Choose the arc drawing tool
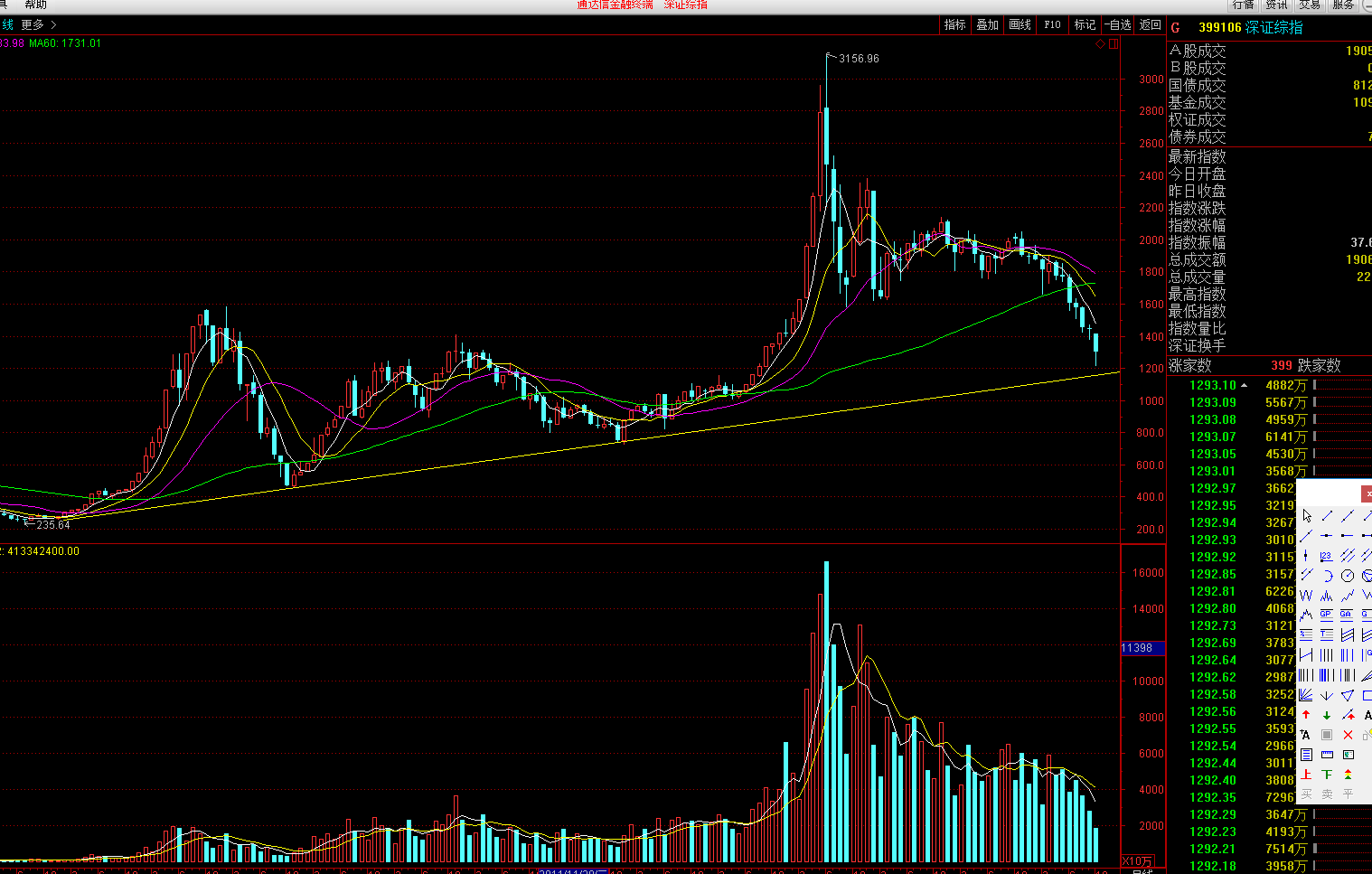1372x874 pixels. coord(1326,576)
